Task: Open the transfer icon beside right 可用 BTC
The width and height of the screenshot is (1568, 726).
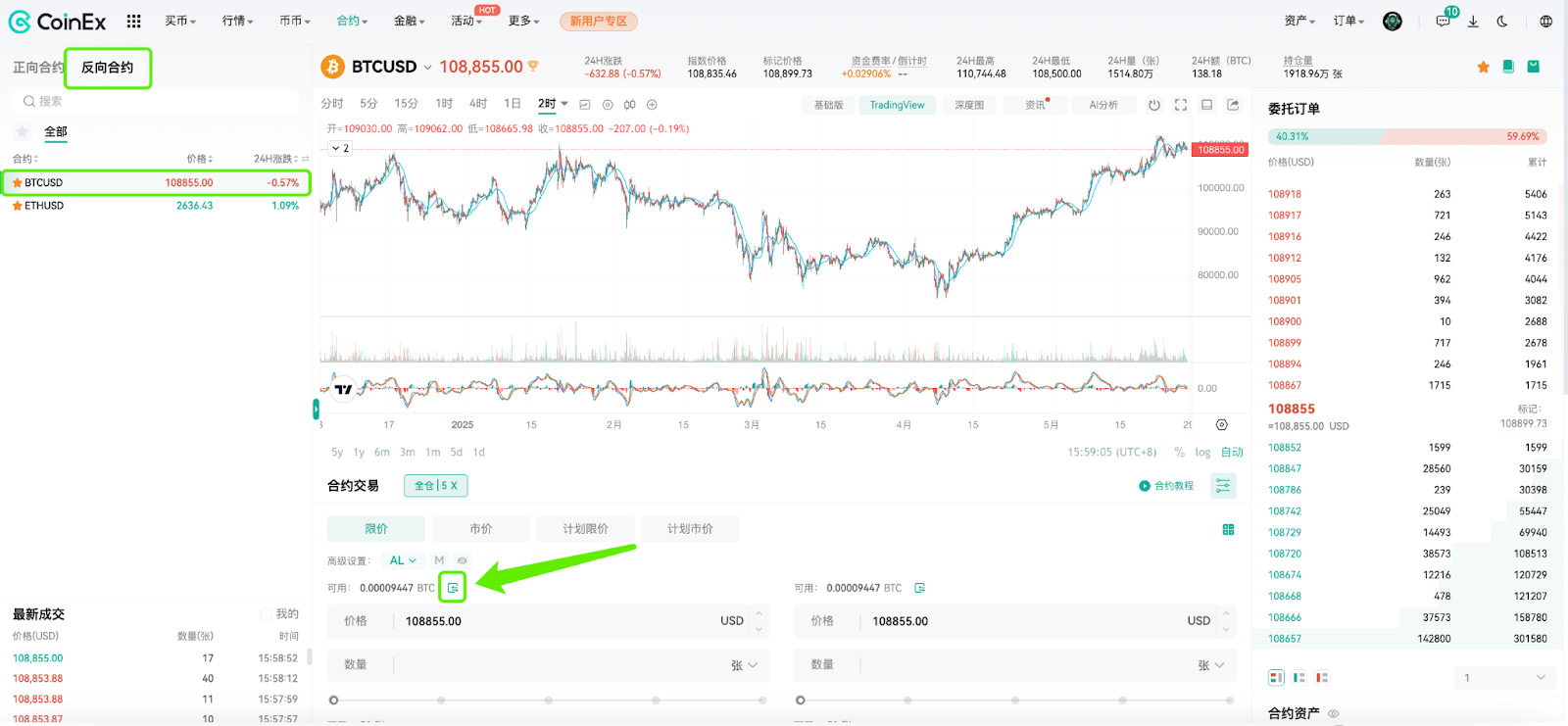Action: point(919,588)
